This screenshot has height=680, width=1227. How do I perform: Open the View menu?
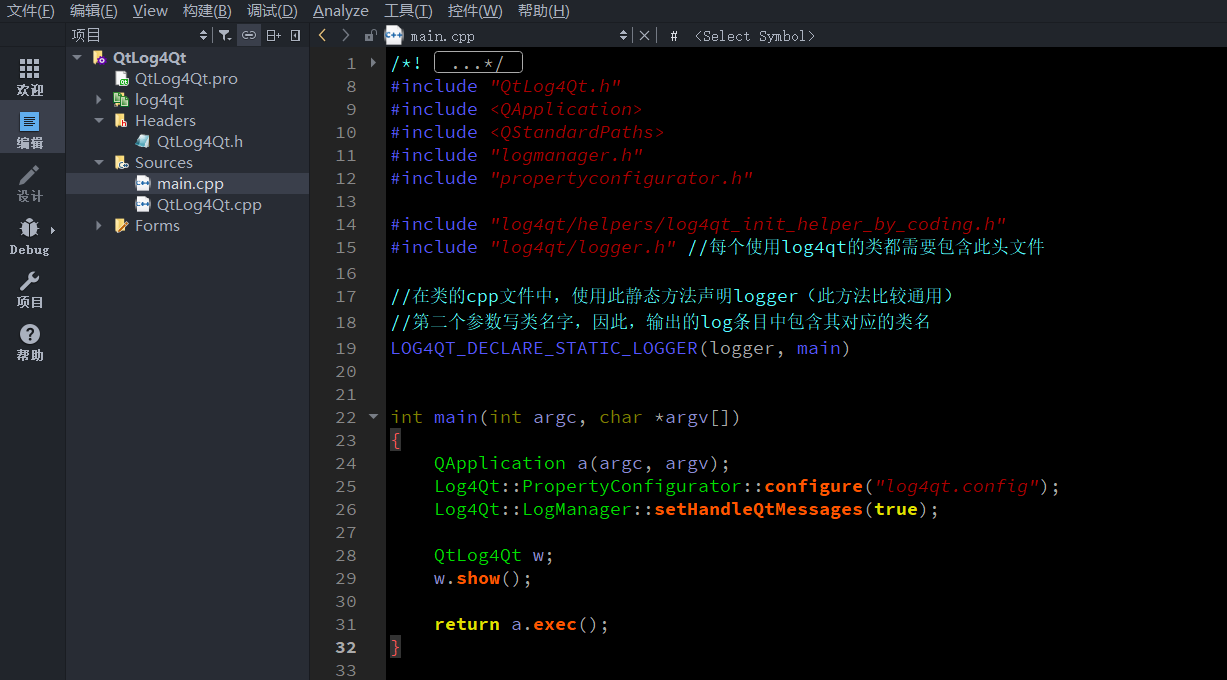coord(150,11)
